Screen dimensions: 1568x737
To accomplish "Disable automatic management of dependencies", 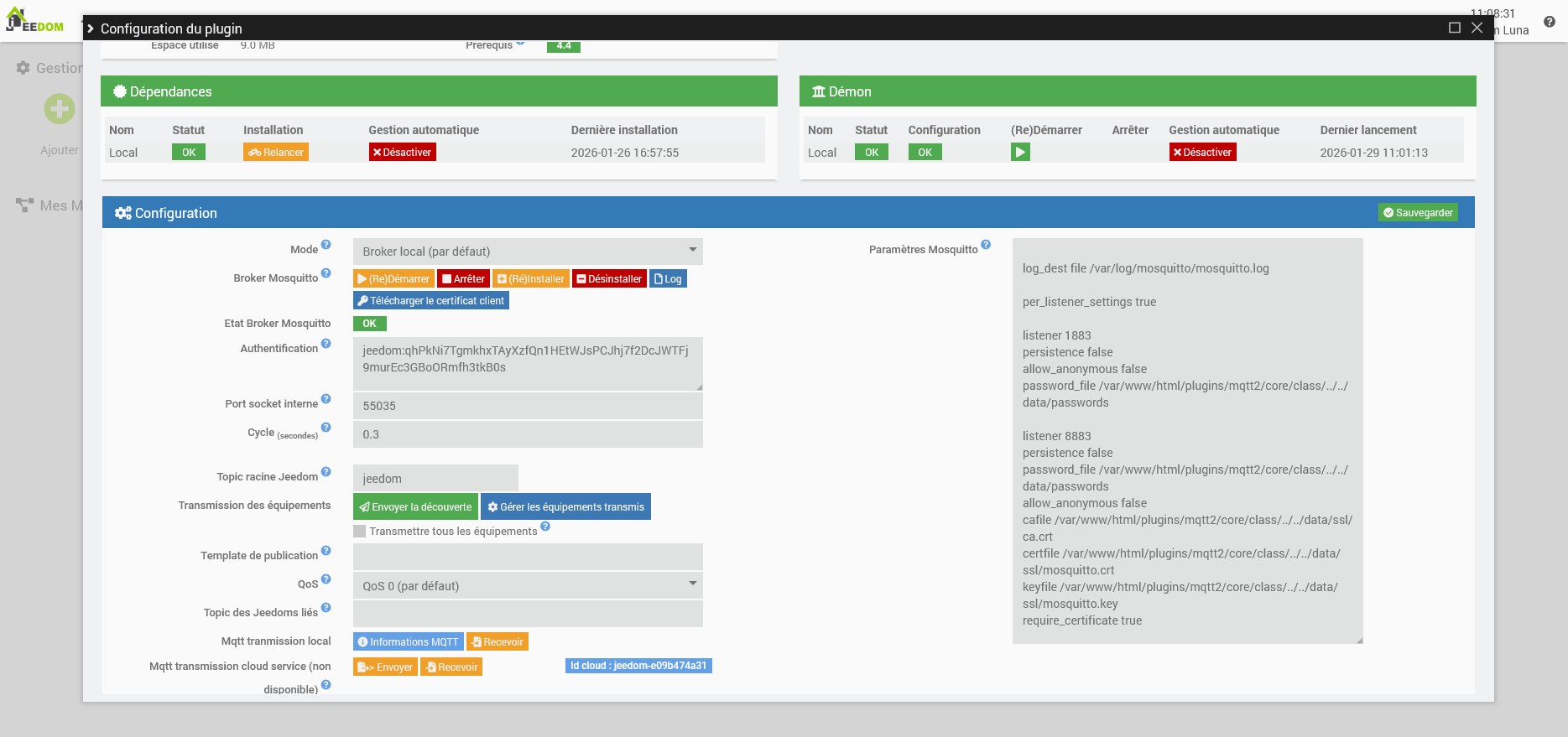I will [402, 153].
